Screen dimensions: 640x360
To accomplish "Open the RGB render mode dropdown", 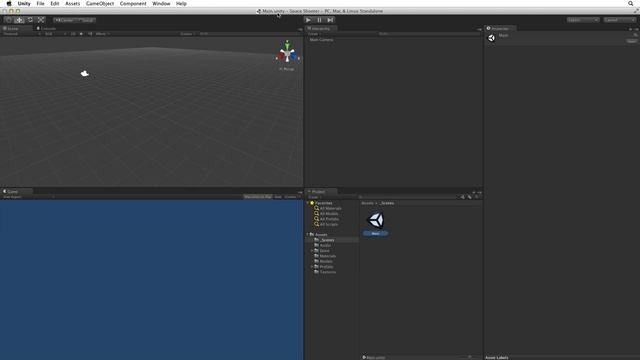I will [56, 34].
